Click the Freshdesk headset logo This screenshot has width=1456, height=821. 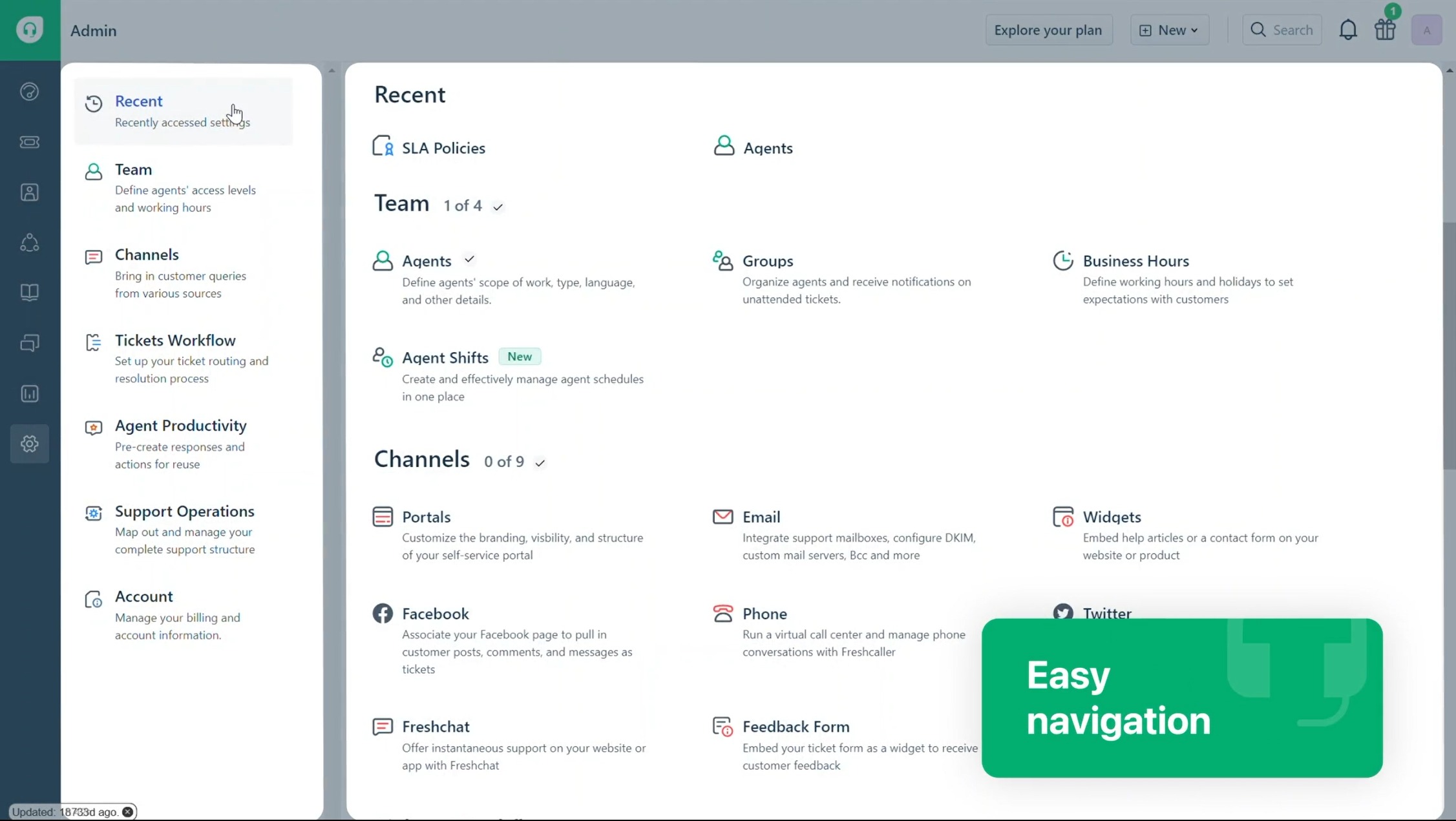(30, 30)
